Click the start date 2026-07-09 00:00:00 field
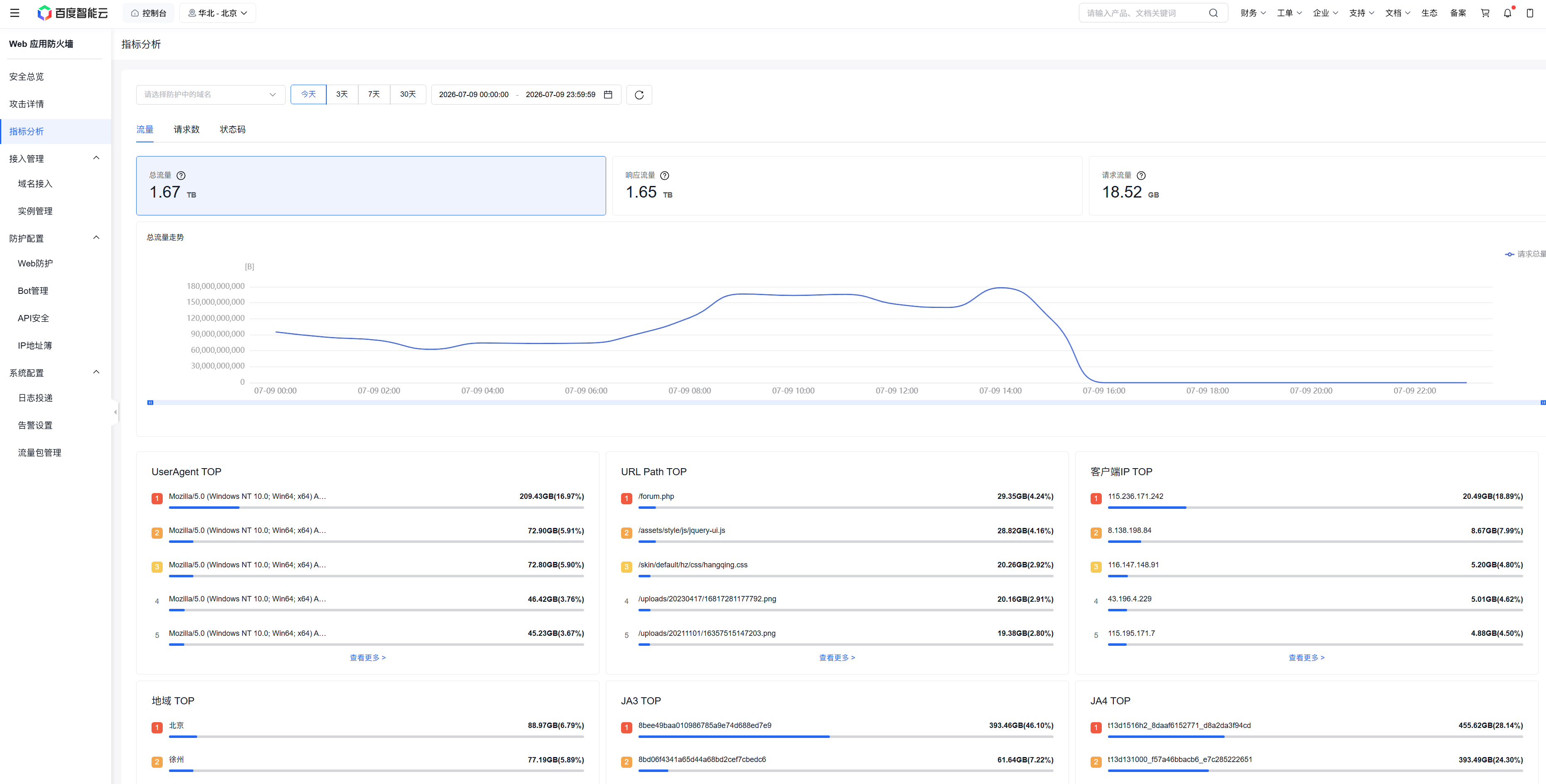The width and height of the screenshot is (1546, 784). (x=474, y=94)
